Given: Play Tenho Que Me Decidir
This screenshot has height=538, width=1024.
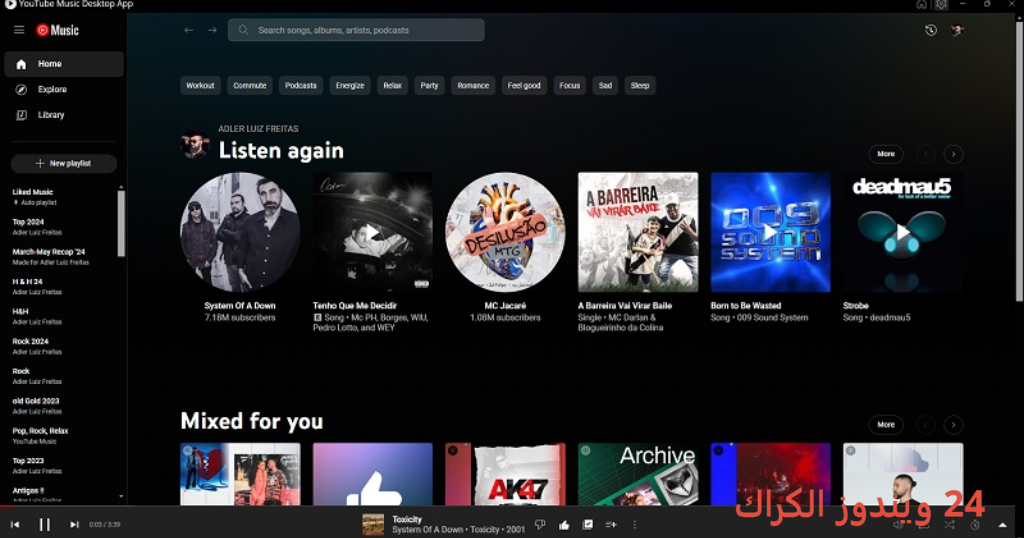Looking at the screenshot, I should click(372, 232).
